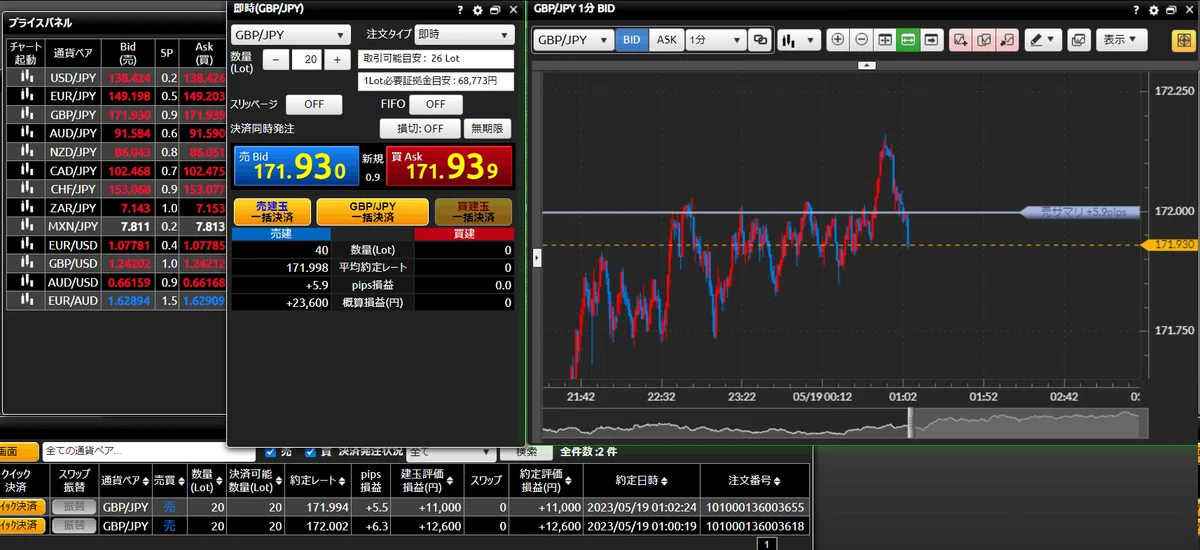This screenshot has width=1200, height=550.
Task: Click the first pink chart-order icon
Action: 961,41
